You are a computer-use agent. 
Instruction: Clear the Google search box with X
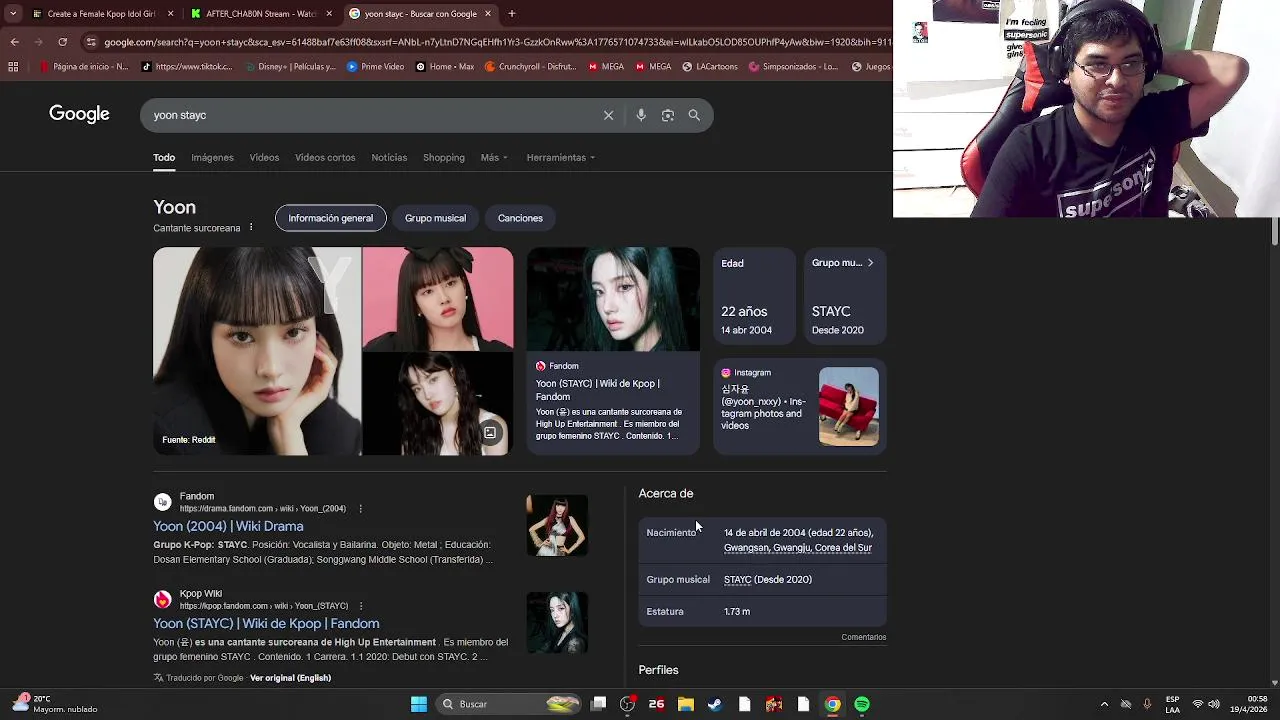(608, 115)
